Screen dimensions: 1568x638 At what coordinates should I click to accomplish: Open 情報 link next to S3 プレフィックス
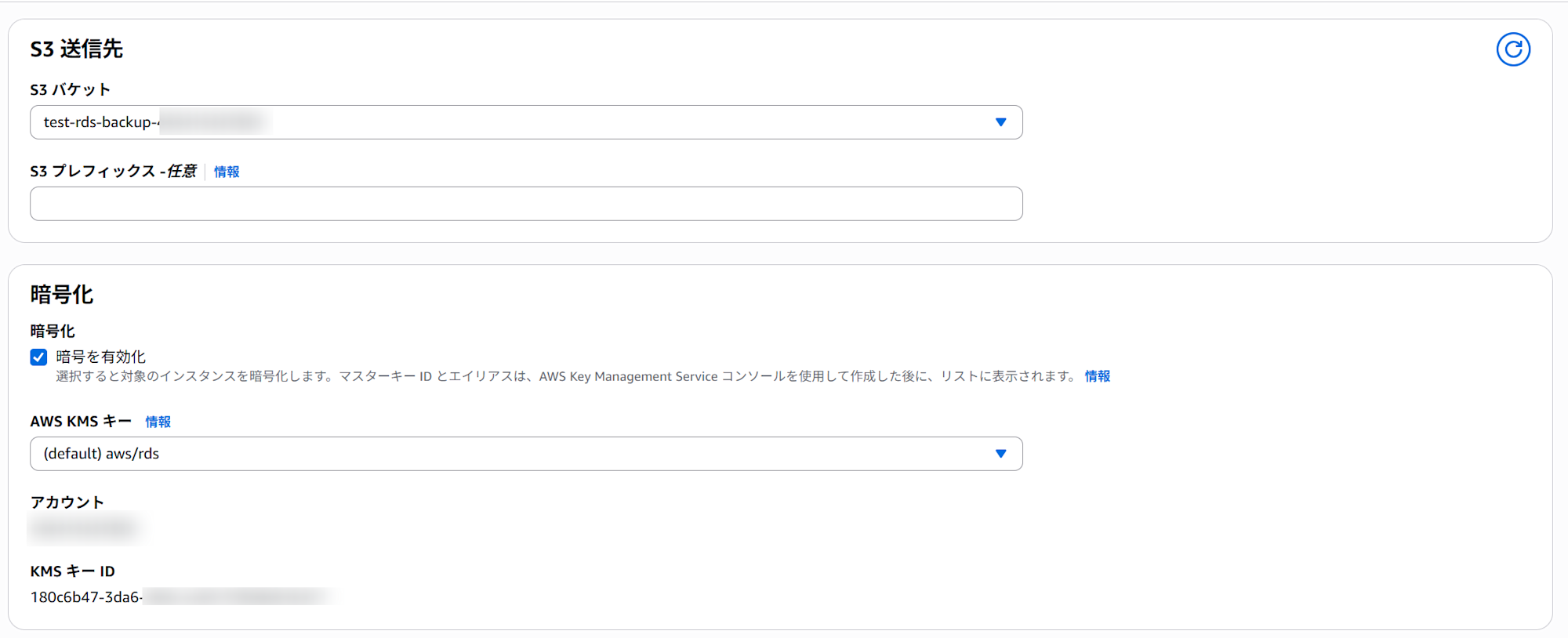click(x=227, y=172)
